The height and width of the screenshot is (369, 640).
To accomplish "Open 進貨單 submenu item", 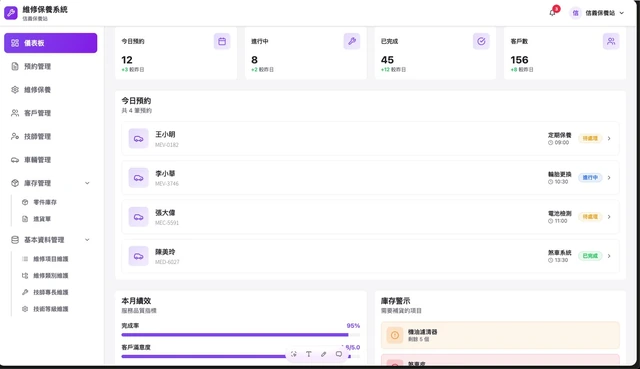I will click(x=42, y=219).
